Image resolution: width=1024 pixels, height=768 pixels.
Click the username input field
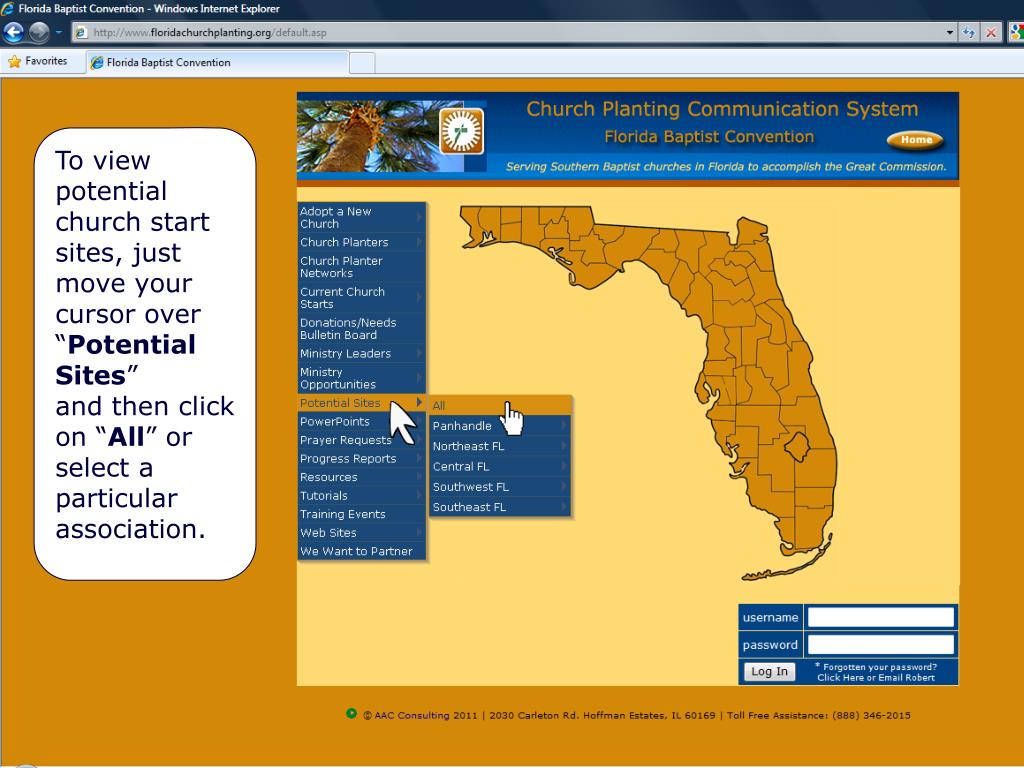pyautogui.click(x=880, y=617)
